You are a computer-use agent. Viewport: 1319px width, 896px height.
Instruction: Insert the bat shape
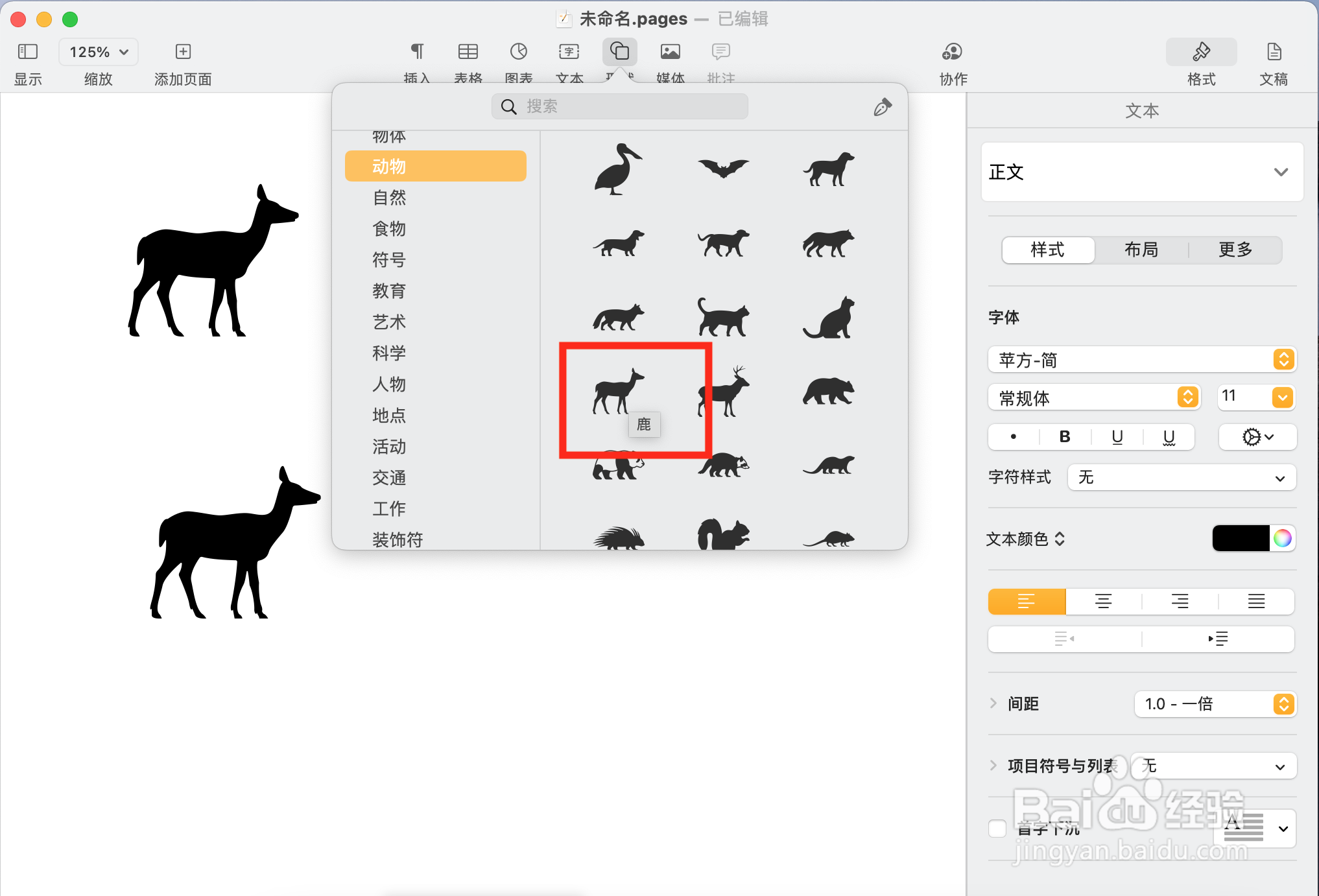723,169
